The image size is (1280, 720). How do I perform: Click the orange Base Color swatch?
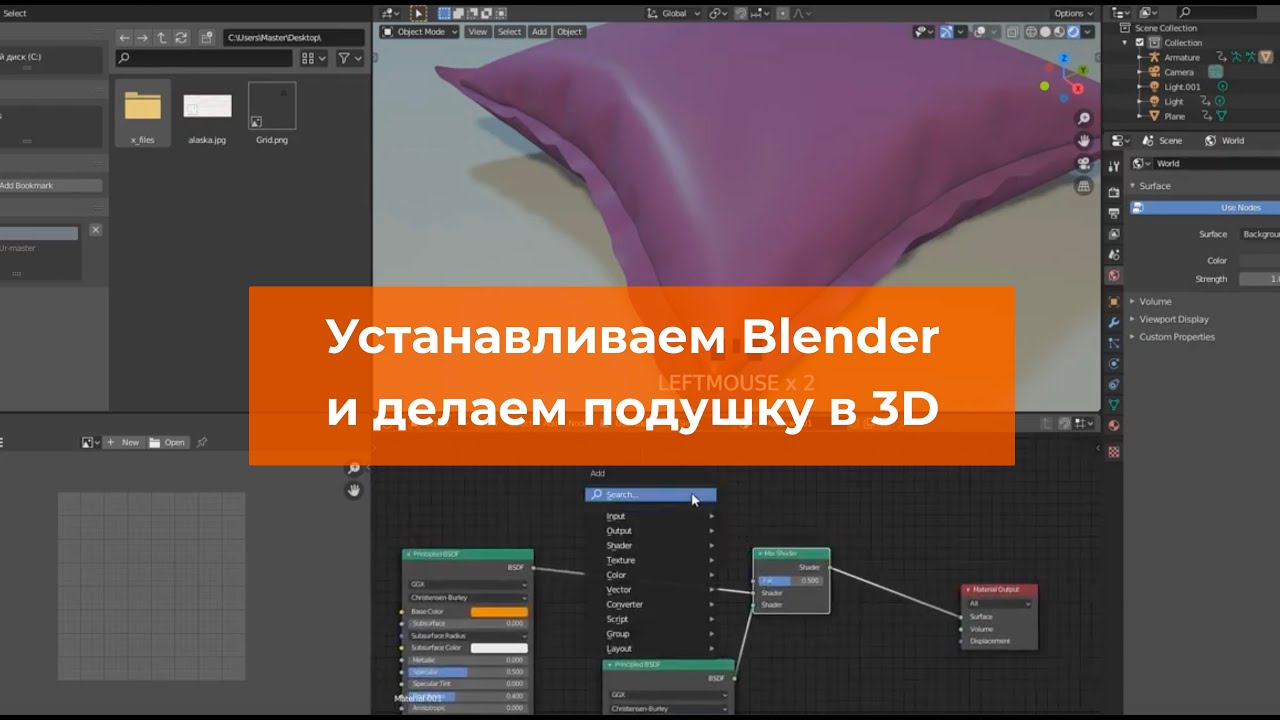(499, 612)
